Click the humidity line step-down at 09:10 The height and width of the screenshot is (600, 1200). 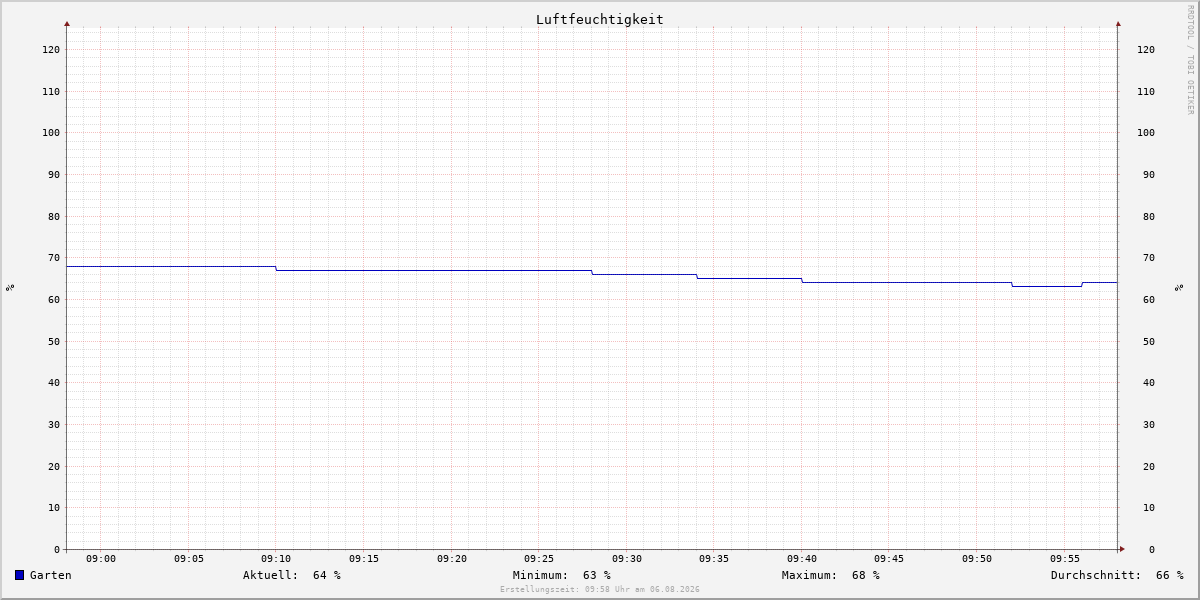pyautogui.click(x=276, y=268)
